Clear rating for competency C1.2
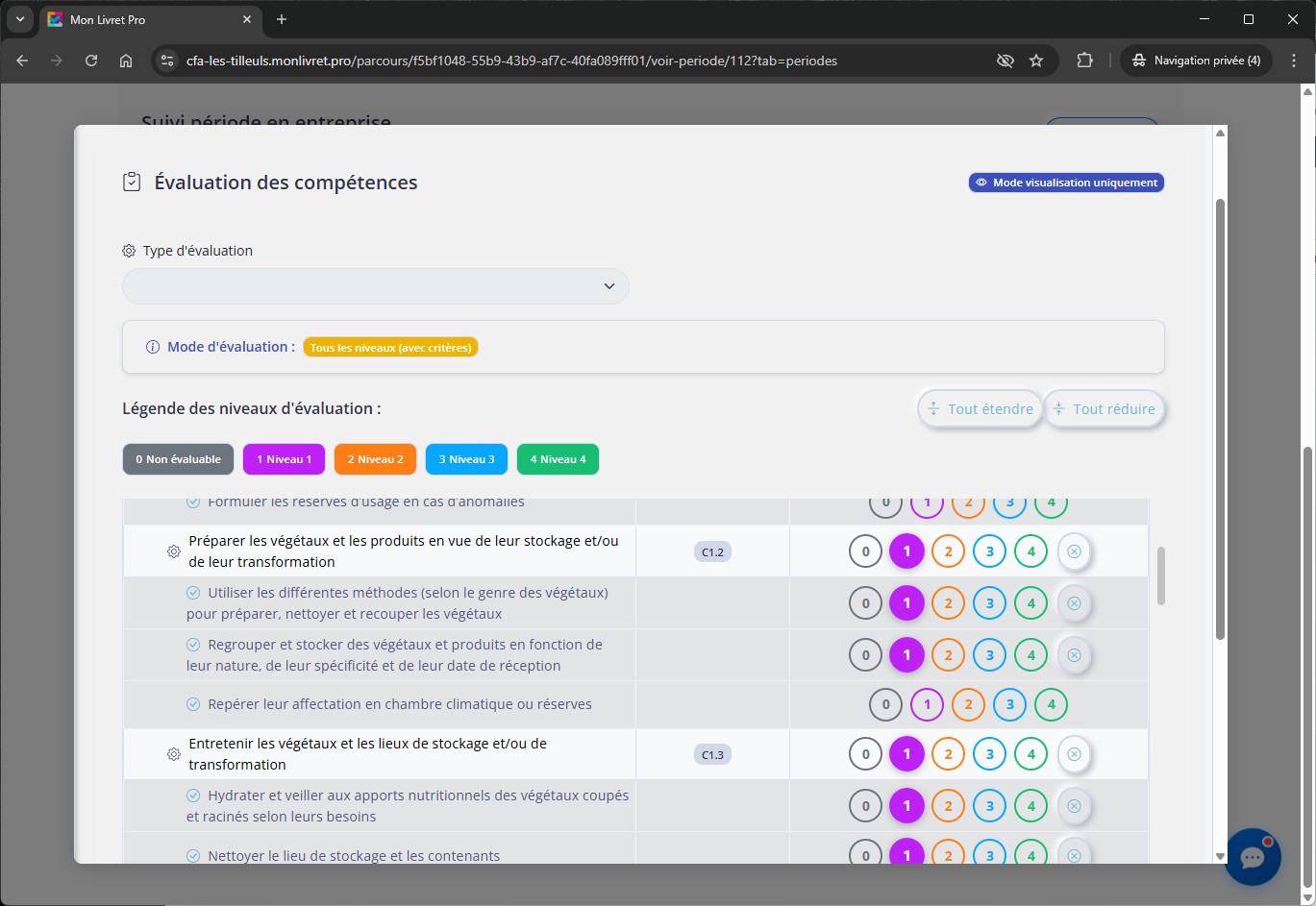The width and height of the screenshot is (1316, 906). tap(1074, 551)
